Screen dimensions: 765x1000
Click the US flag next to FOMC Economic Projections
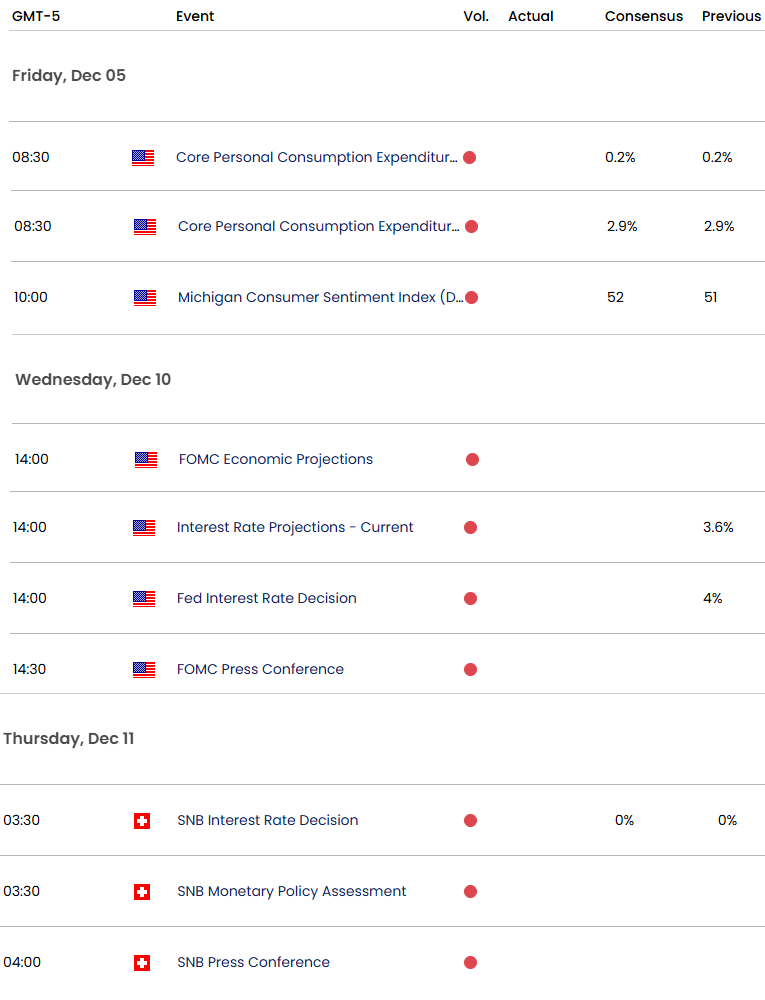[x=146, y=460]
